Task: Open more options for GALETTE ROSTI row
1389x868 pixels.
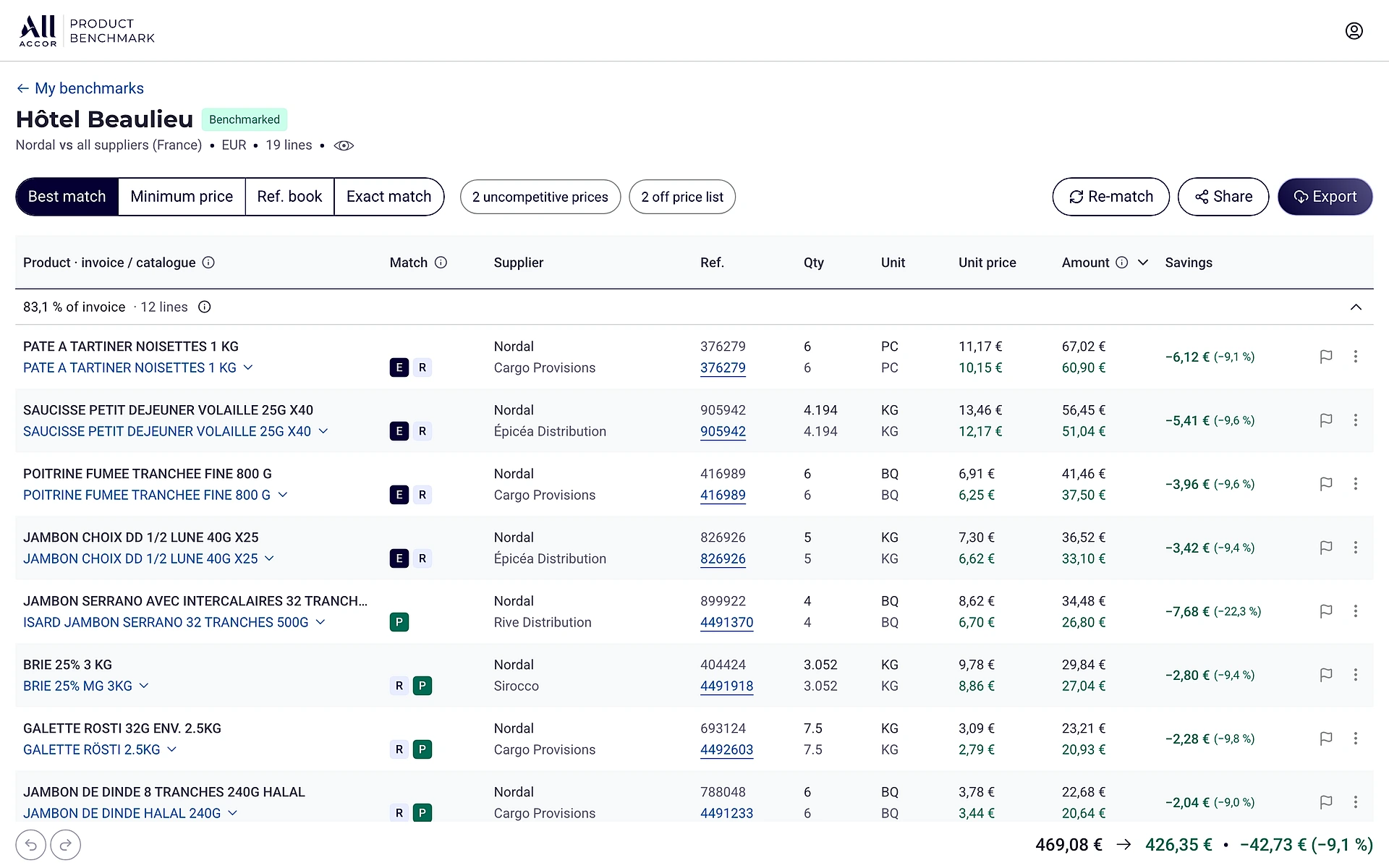Action: click(x=1356, y=739)
